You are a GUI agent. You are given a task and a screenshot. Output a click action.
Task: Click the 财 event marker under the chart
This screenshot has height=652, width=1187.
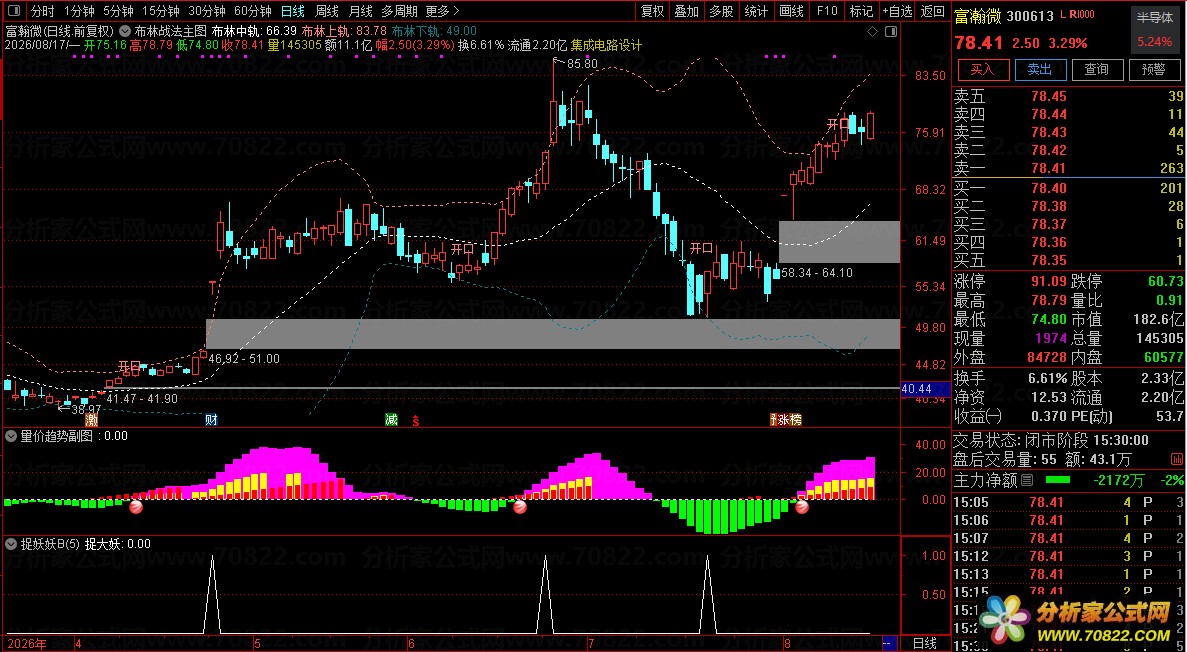click(x=211, y=420)
